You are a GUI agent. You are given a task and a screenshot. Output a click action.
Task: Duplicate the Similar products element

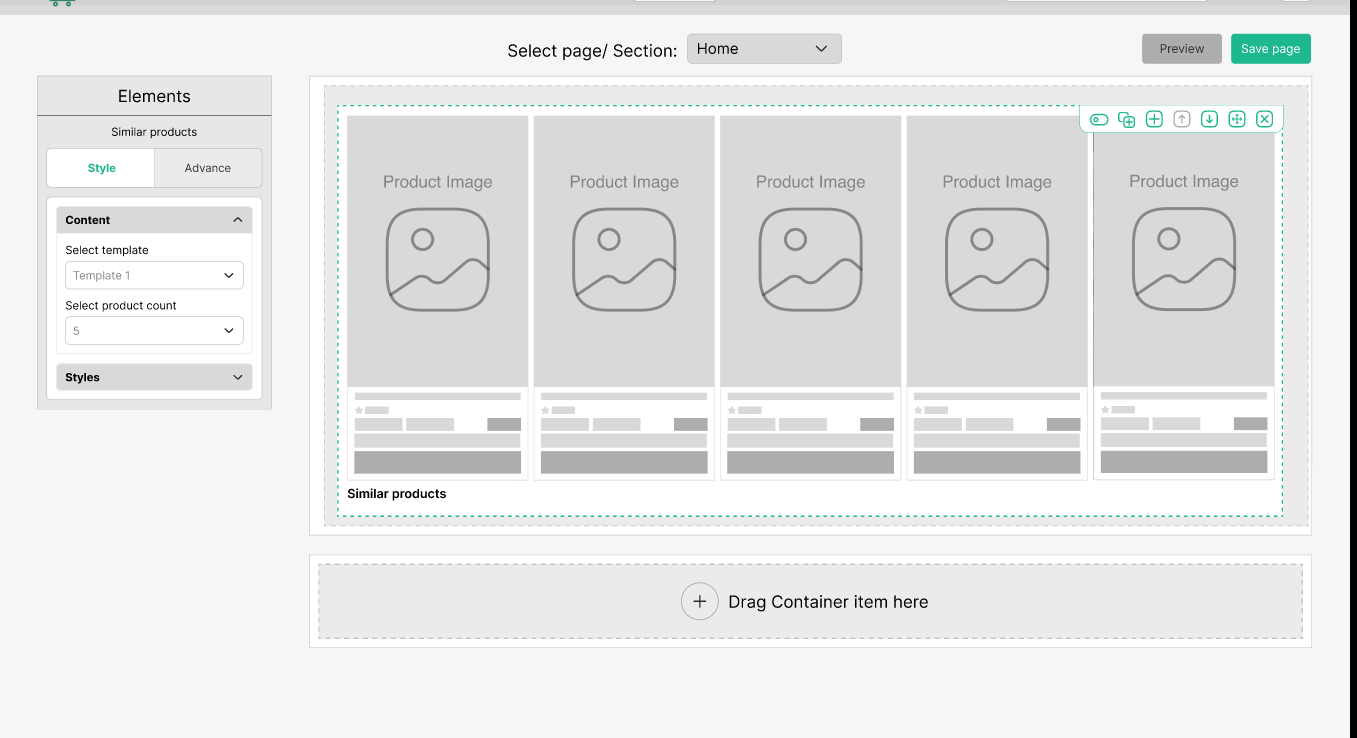coord(1126,119)
